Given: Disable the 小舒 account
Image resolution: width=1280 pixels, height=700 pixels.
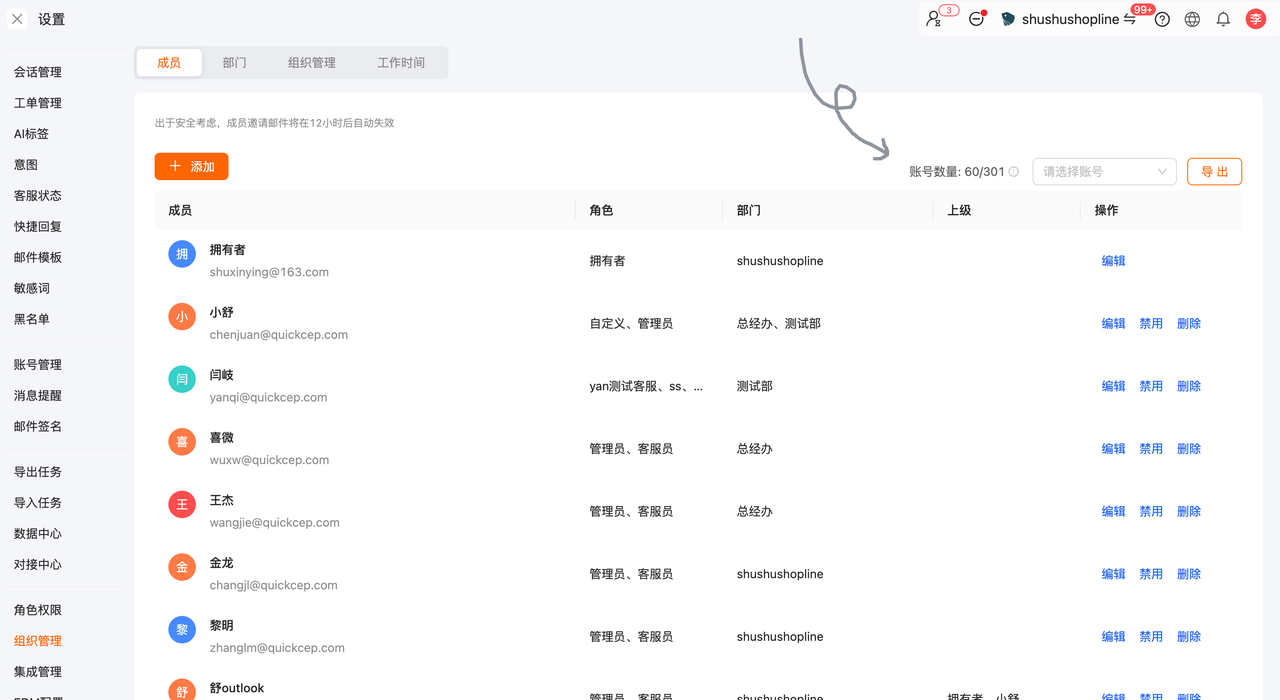Looking at the screenshot, I should (x=1151, y=324).
